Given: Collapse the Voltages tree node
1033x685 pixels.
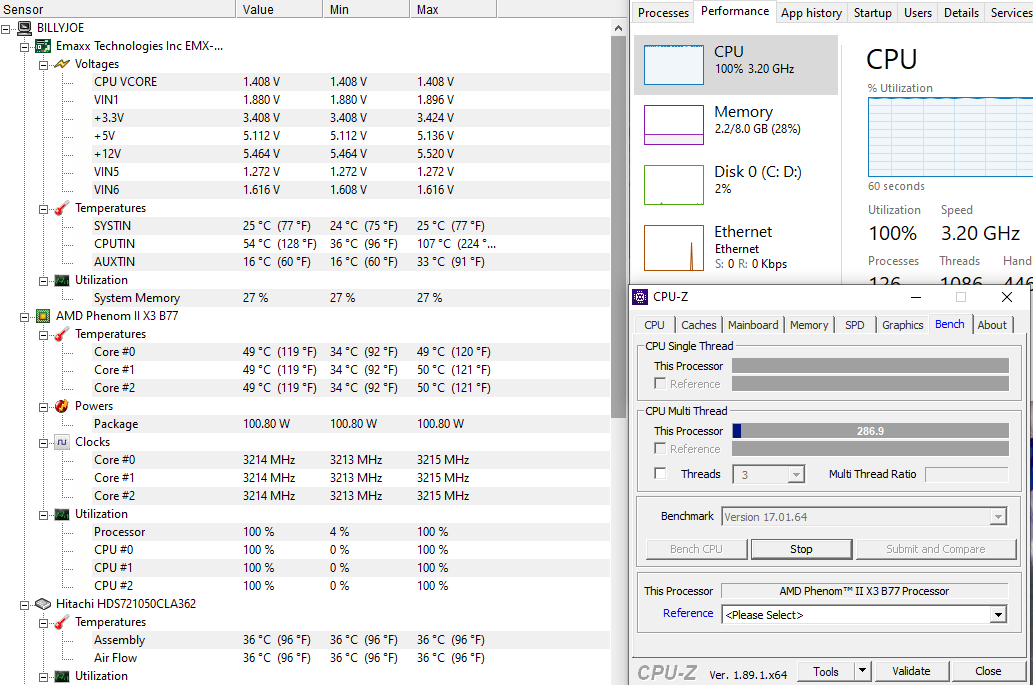Looking at the screenshot, I should pyautogui.click(x=43, y=65).
